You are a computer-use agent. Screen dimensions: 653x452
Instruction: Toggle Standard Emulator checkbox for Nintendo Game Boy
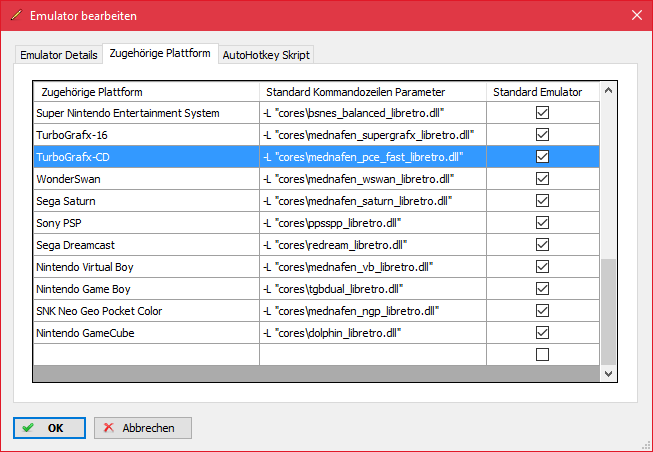(542, 289)
